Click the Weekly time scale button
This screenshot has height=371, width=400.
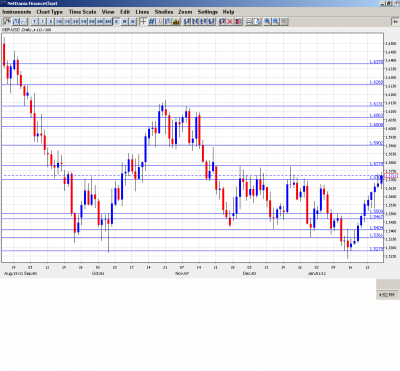tap(124, 22)
